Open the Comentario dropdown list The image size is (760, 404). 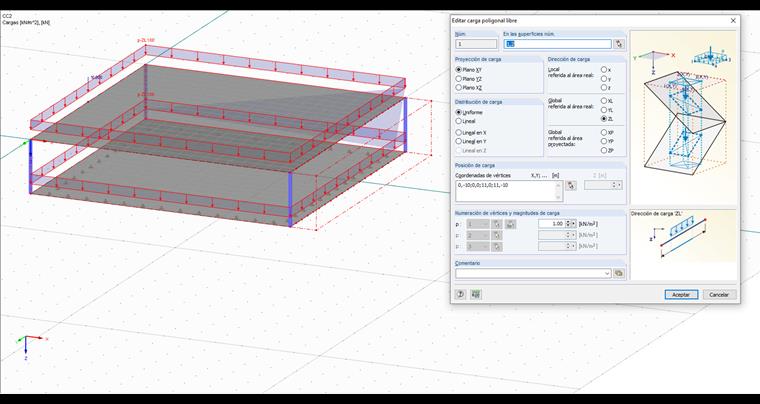coord(607,274)
